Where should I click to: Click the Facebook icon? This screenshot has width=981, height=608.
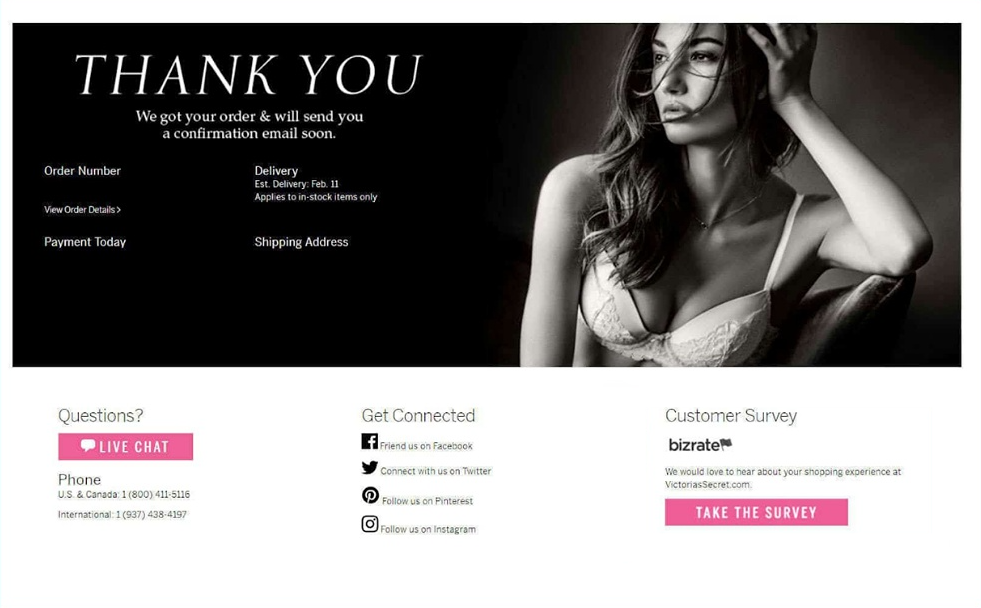point(369,442)
